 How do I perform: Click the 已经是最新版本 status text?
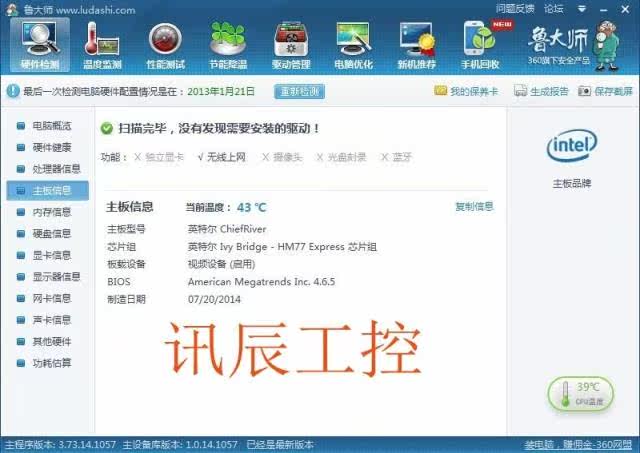point(280,445)
